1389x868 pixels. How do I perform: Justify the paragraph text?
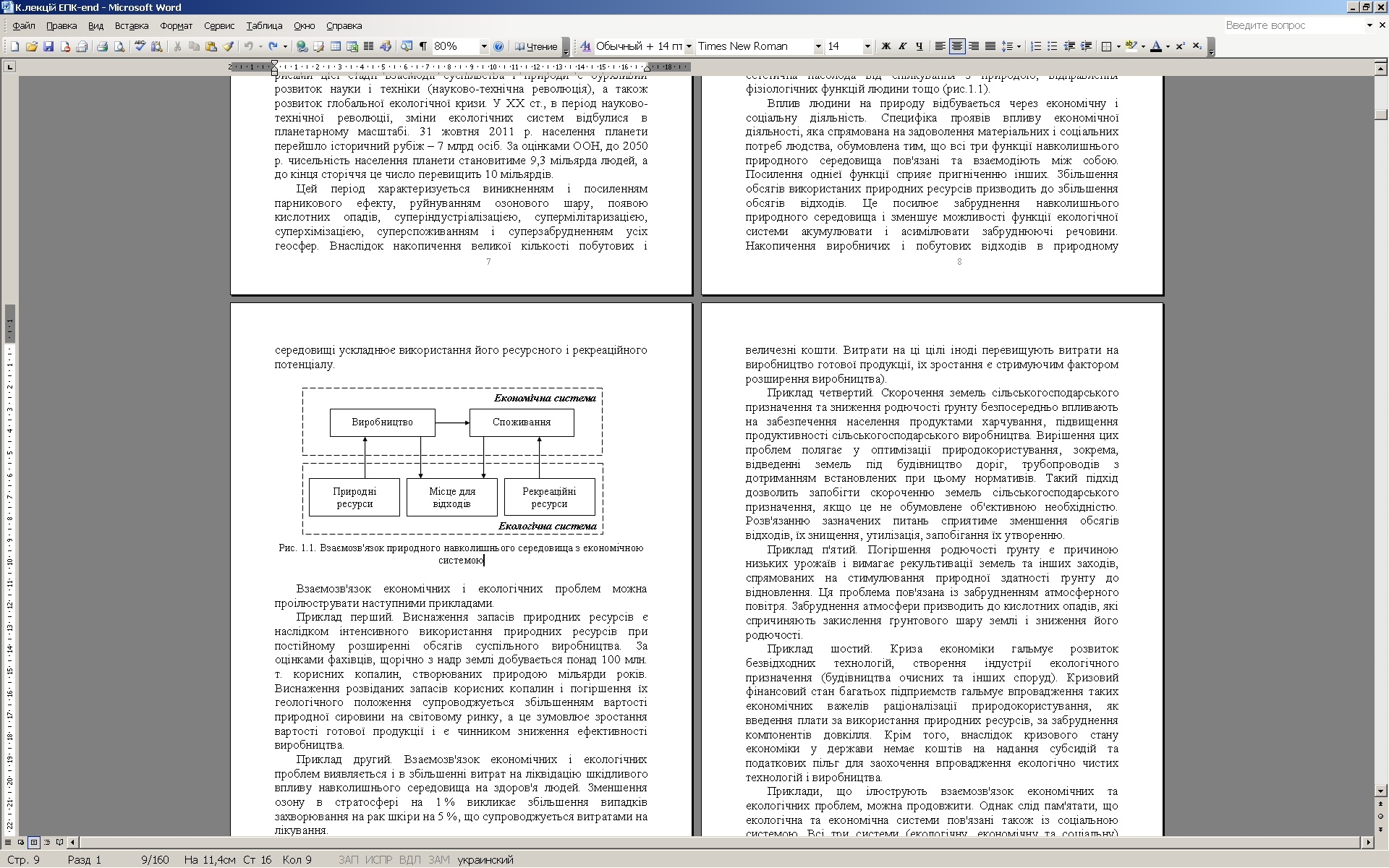990,46
